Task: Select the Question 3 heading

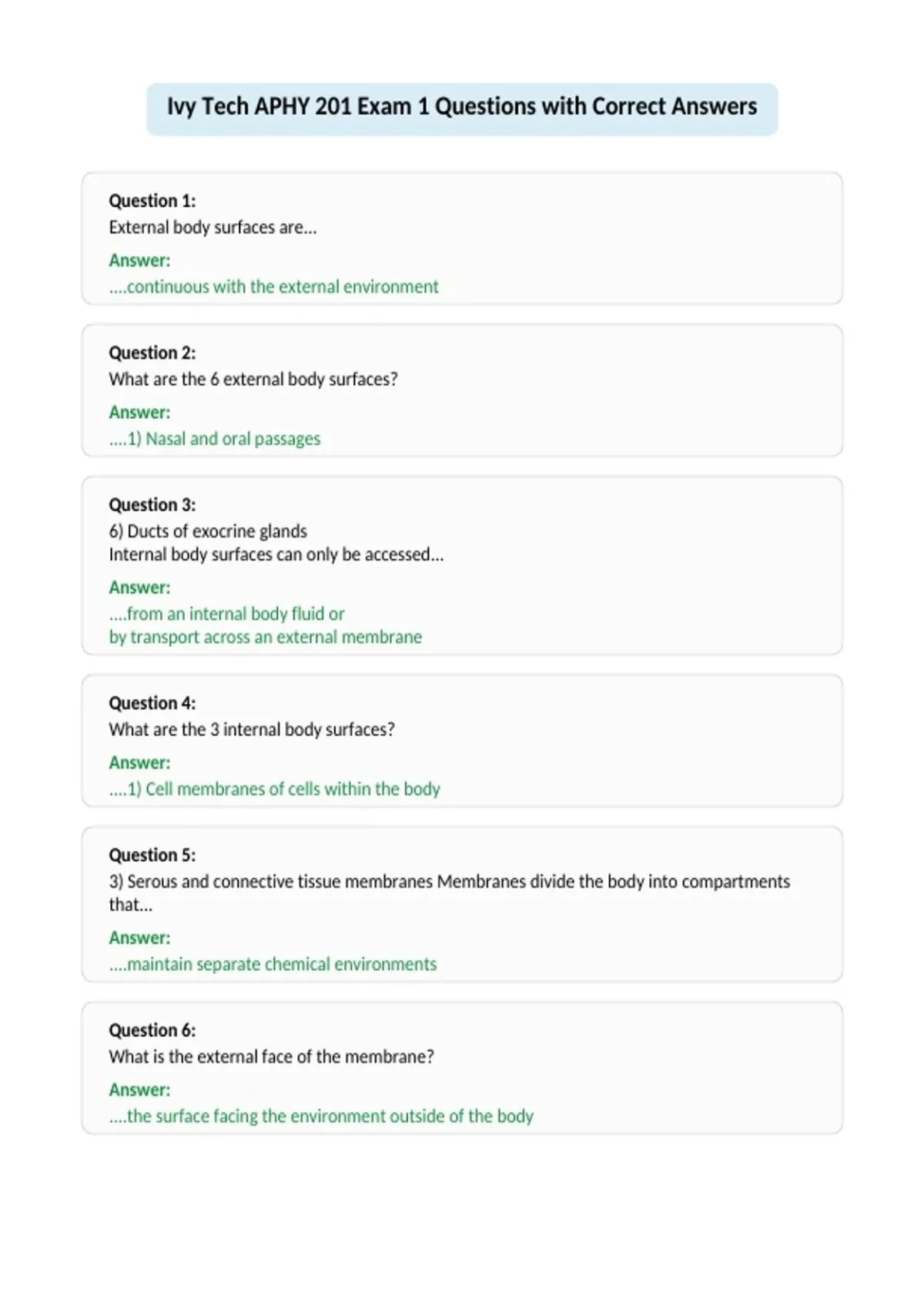Action: 152,504
